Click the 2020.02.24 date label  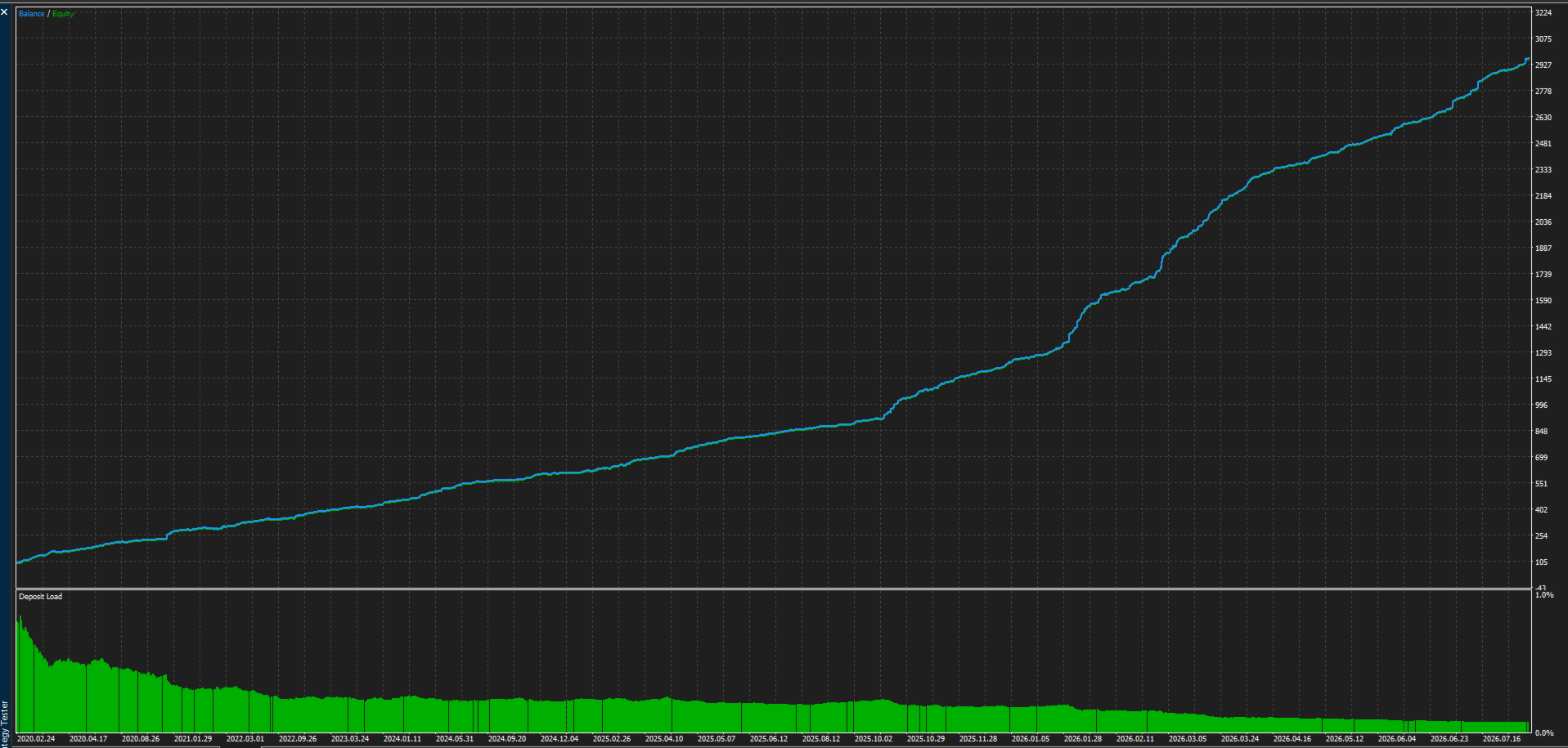[x=36, y=739]
